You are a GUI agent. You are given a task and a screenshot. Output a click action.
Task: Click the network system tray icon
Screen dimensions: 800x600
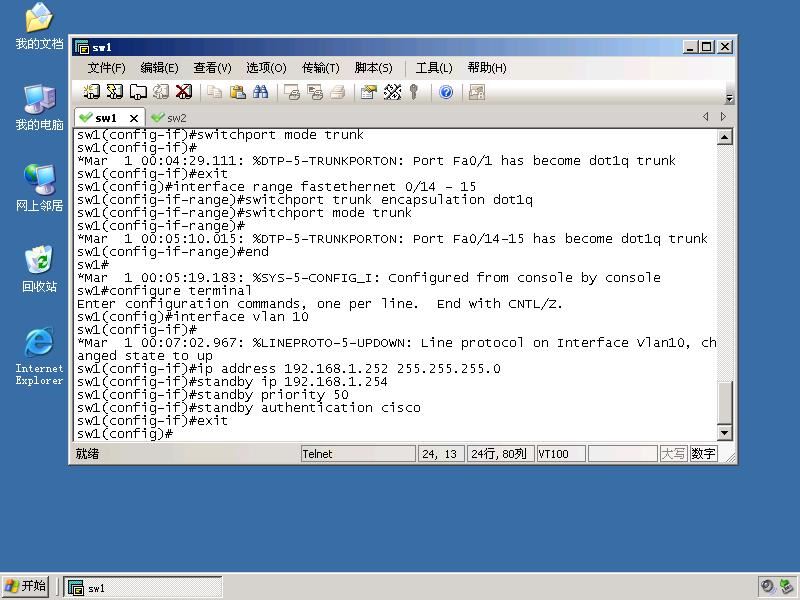pos(786,587)
